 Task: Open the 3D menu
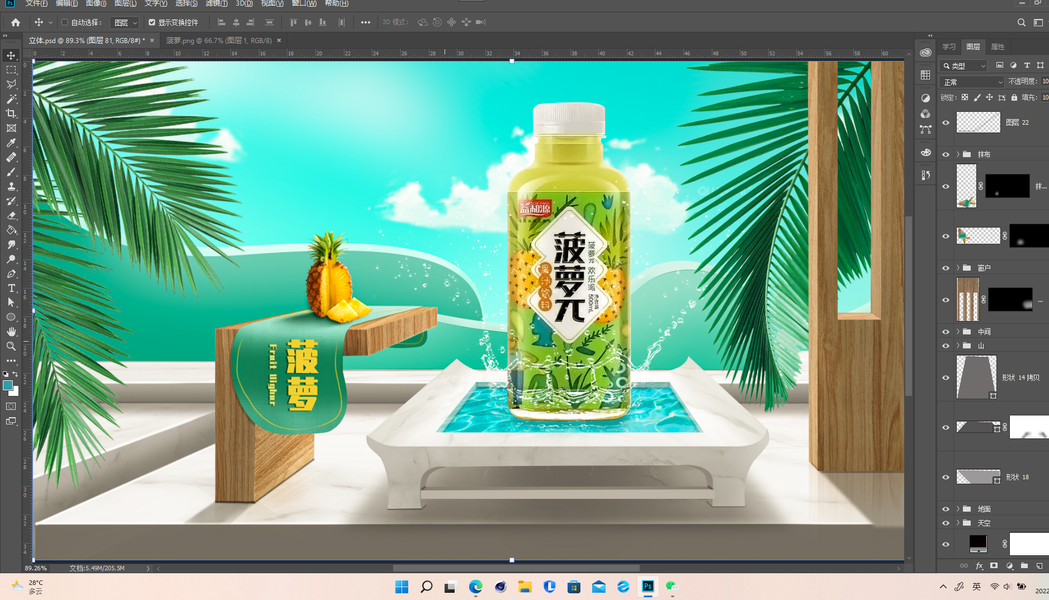click(244, 3)
